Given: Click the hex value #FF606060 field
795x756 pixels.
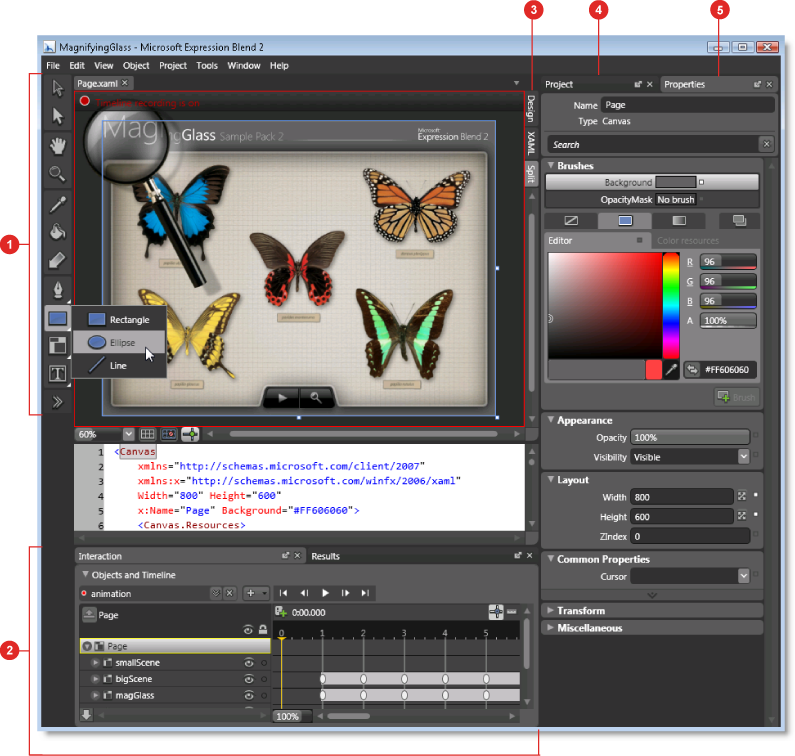Looking at the screenshot, I should pos(727,370).
